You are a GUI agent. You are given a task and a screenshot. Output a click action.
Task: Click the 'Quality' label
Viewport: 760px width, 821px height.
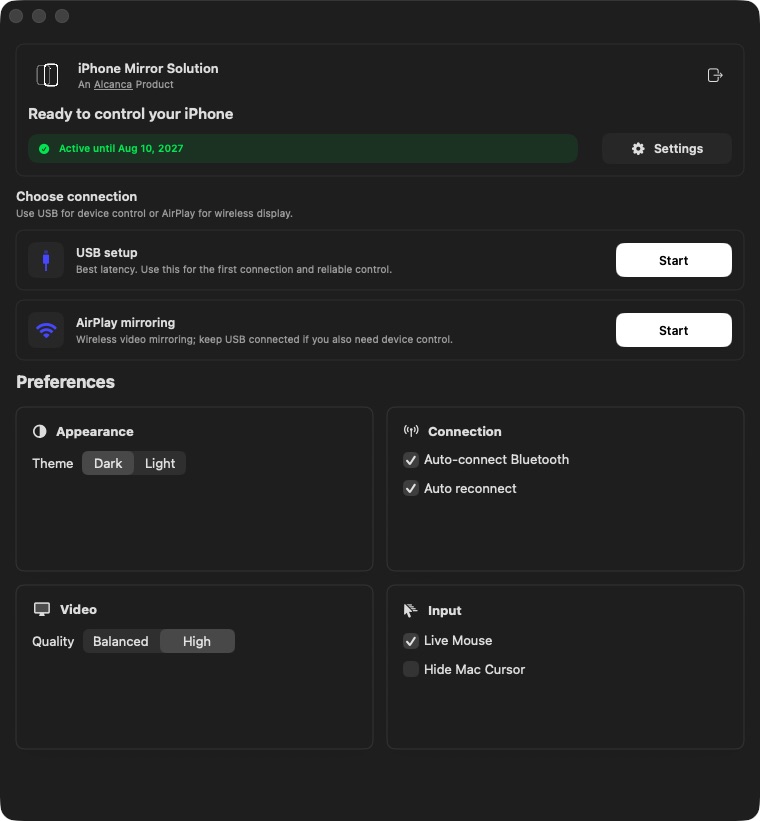(53, 641)
